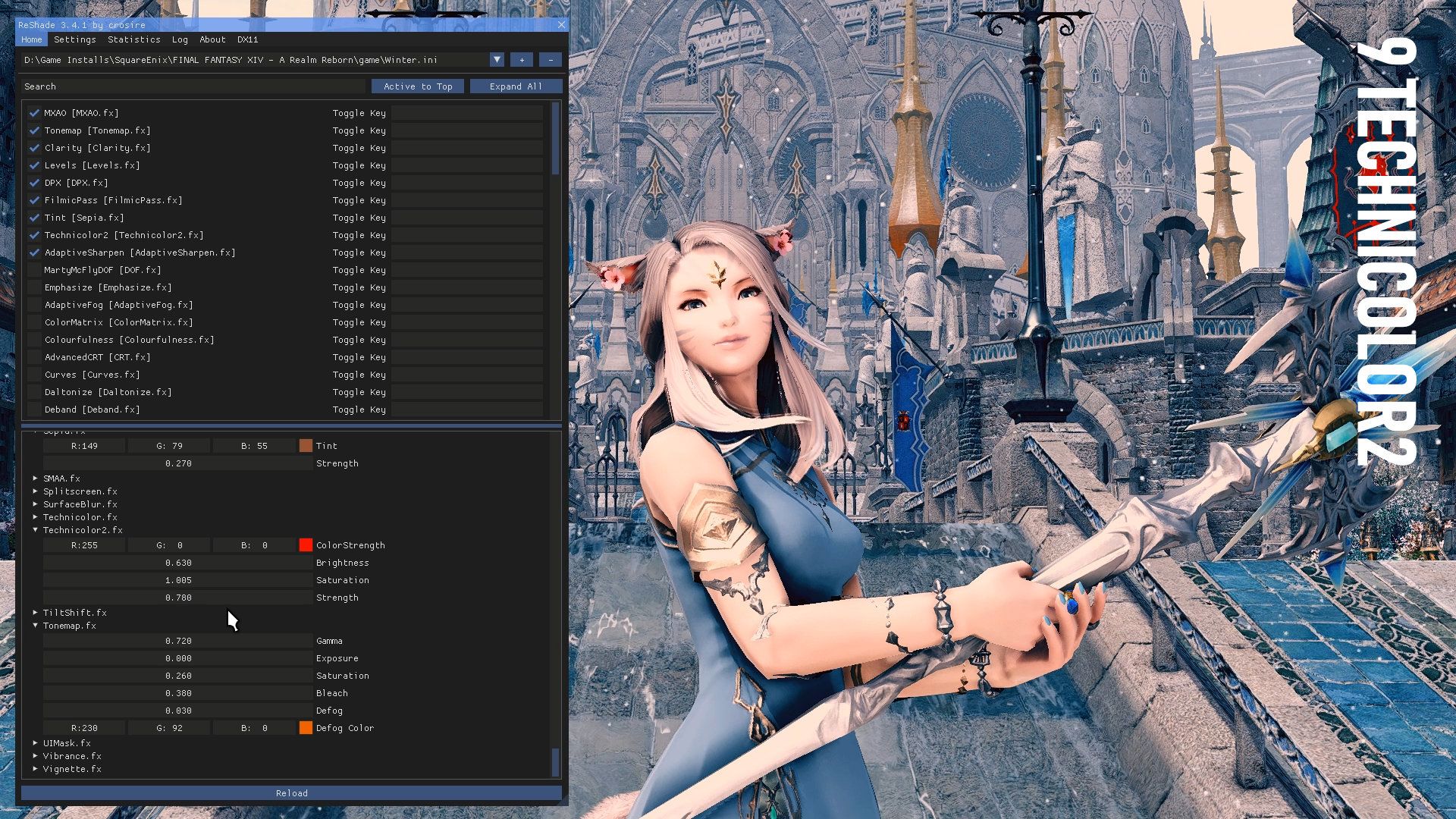This screenshot has height=819, width=1456.
Task: Click the Active to Top button
Action: 418,86
